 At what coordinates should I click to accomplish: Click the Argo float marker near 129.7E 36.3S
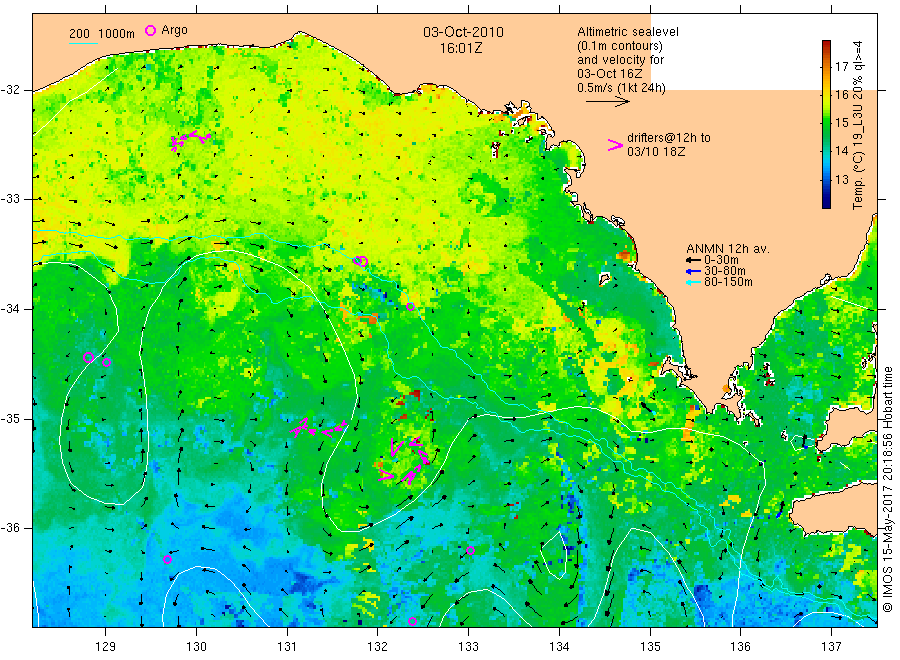pyautogui.click(x=167, y=560)
